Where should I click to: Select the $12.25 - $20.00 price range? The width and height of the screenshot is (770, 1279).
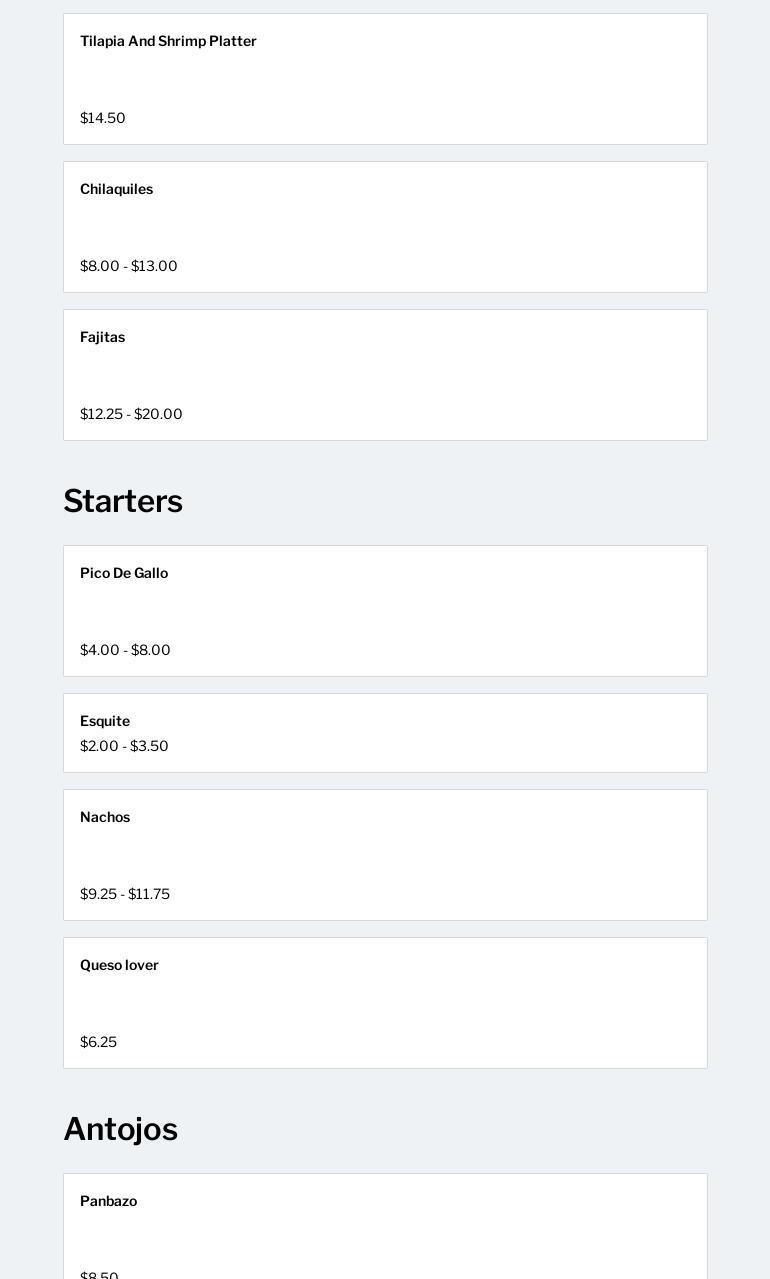(x=131, y=414)
